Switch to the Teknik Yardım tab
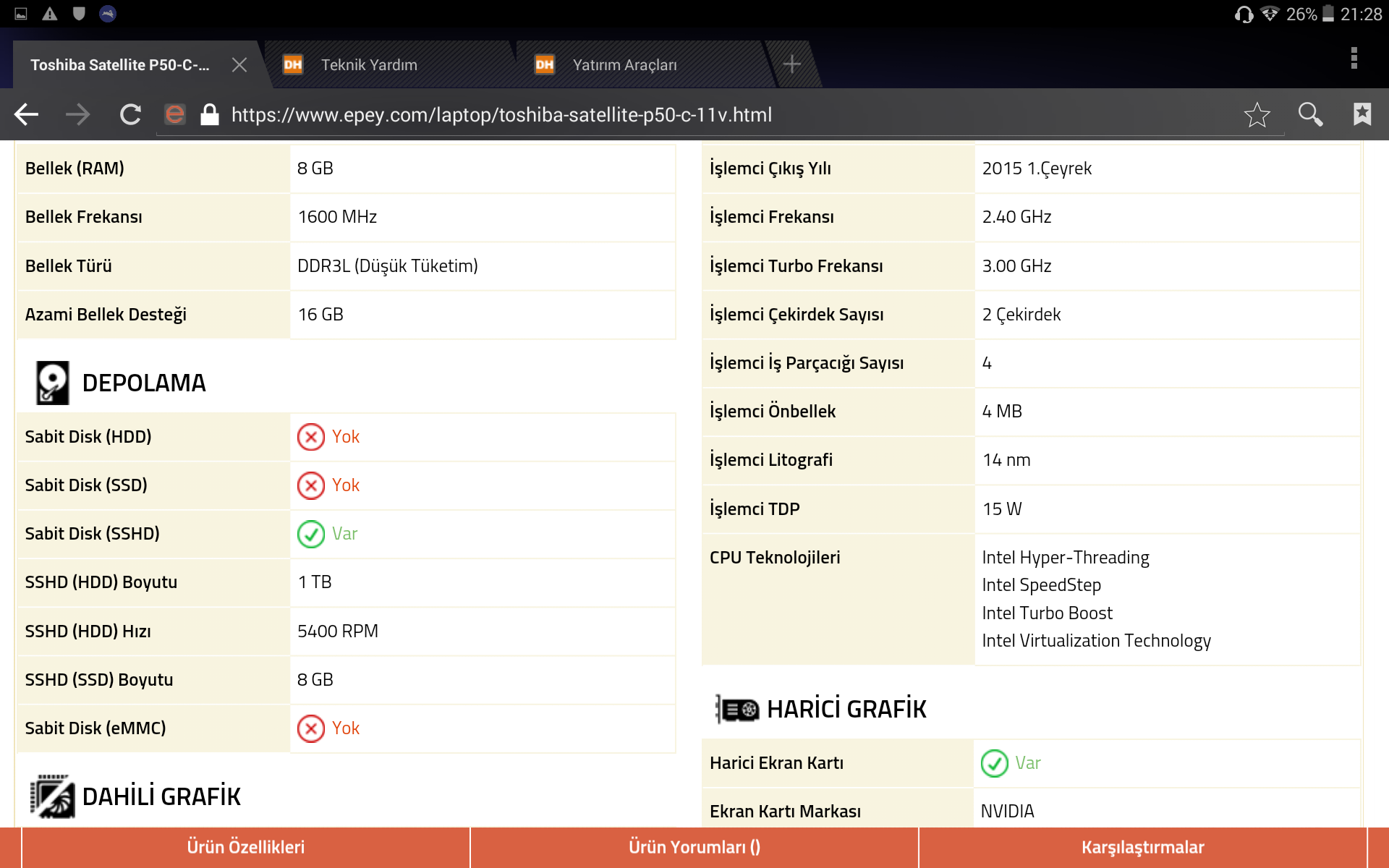This screenshot has height=868, width=1389. click(x=369, y=65)
